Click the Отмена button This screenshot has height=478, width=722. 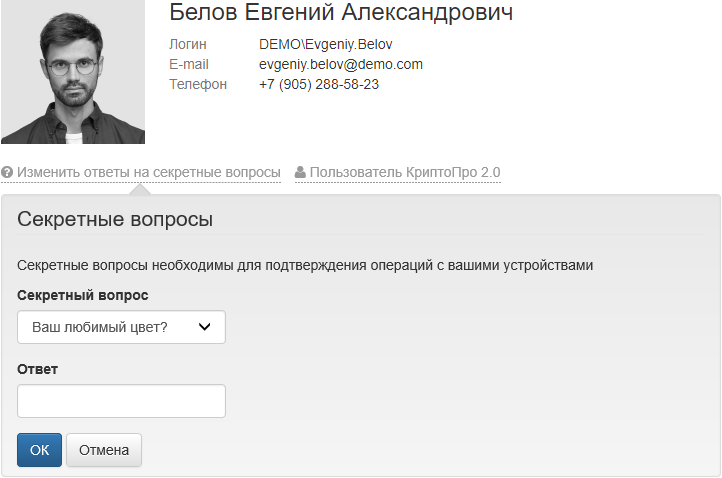(104, 450)
